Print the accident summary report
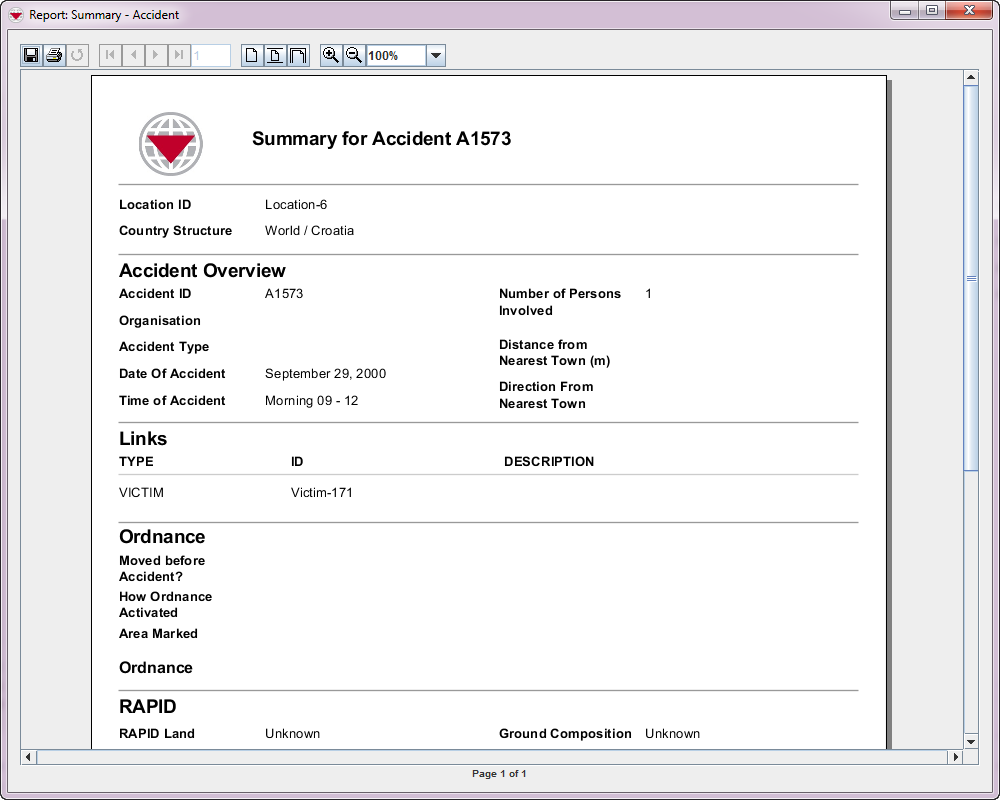 [54, 56]
